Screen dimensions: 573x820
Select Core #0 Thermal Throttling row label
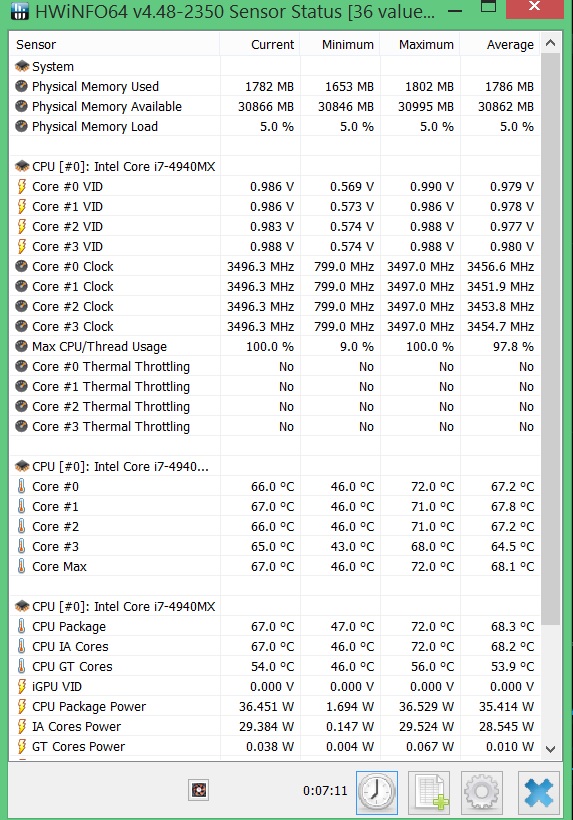tap(111, 367)
